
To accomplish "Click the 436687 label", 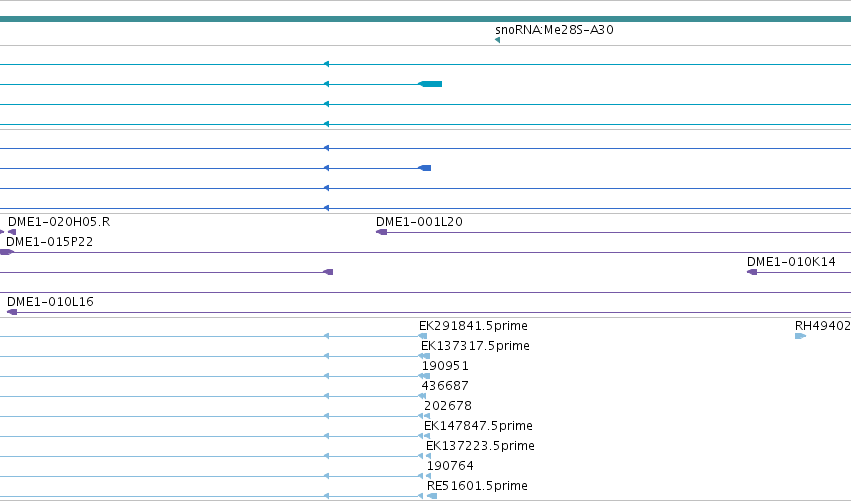I will 445,386.
